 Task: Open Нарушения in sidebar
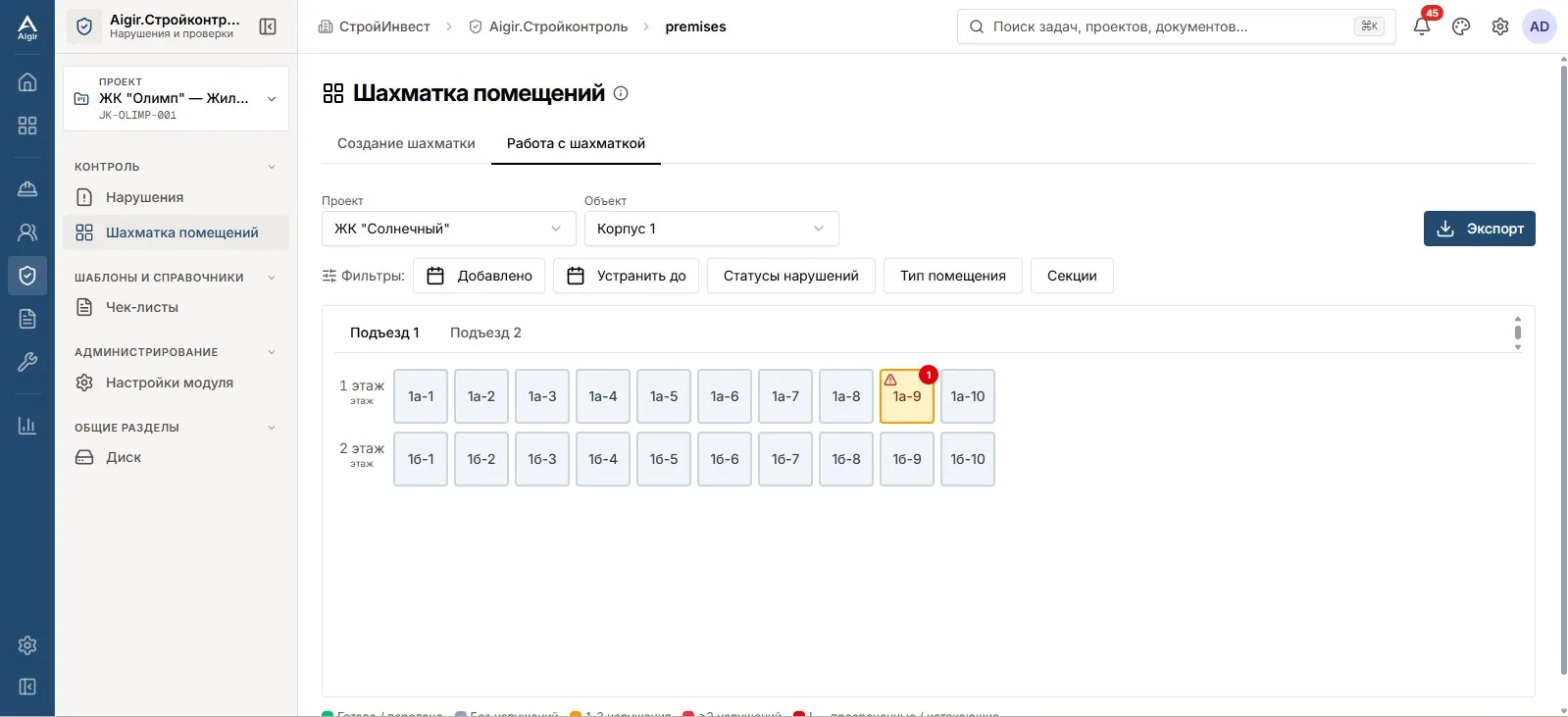click(177, 197)
